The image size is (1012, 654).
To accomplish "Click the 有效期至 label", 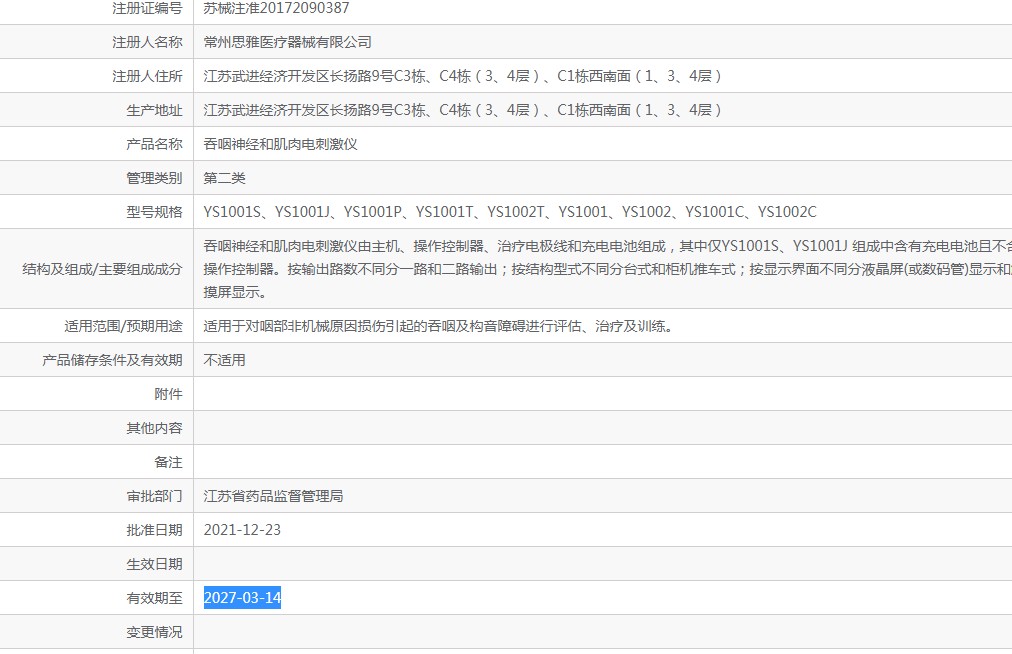I will 154,598.
